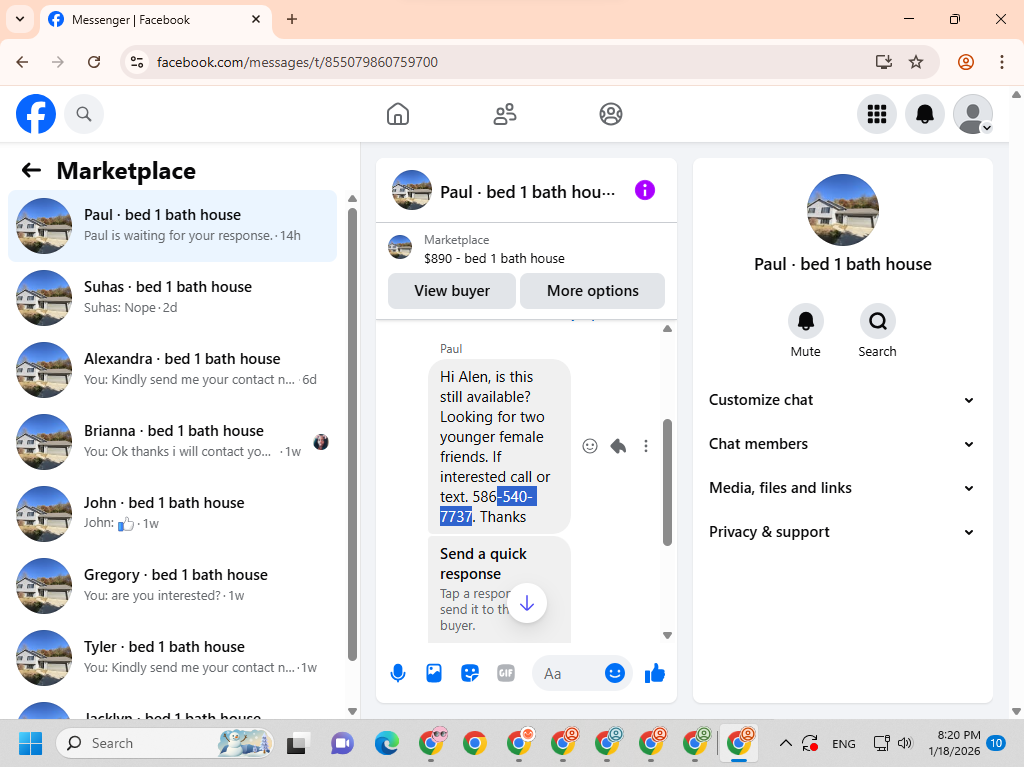Reply to Paul's message arrow icon
Screen dimensions: 1024x767
tap(618, 446)
